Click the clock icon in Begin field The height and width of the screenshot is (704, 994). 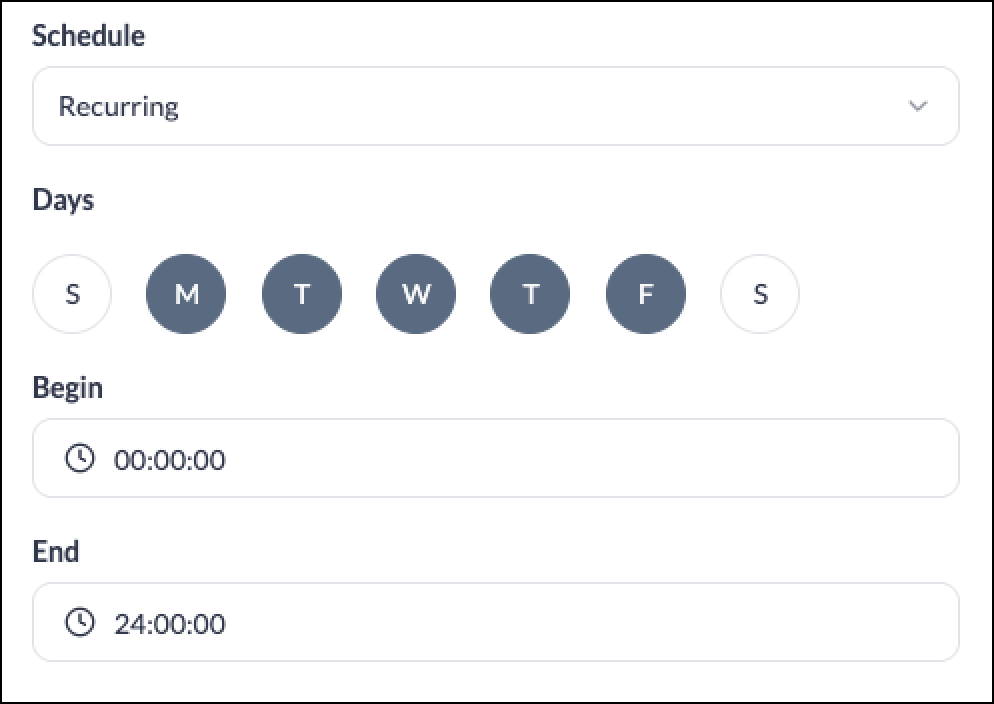(x=80, y=458)
